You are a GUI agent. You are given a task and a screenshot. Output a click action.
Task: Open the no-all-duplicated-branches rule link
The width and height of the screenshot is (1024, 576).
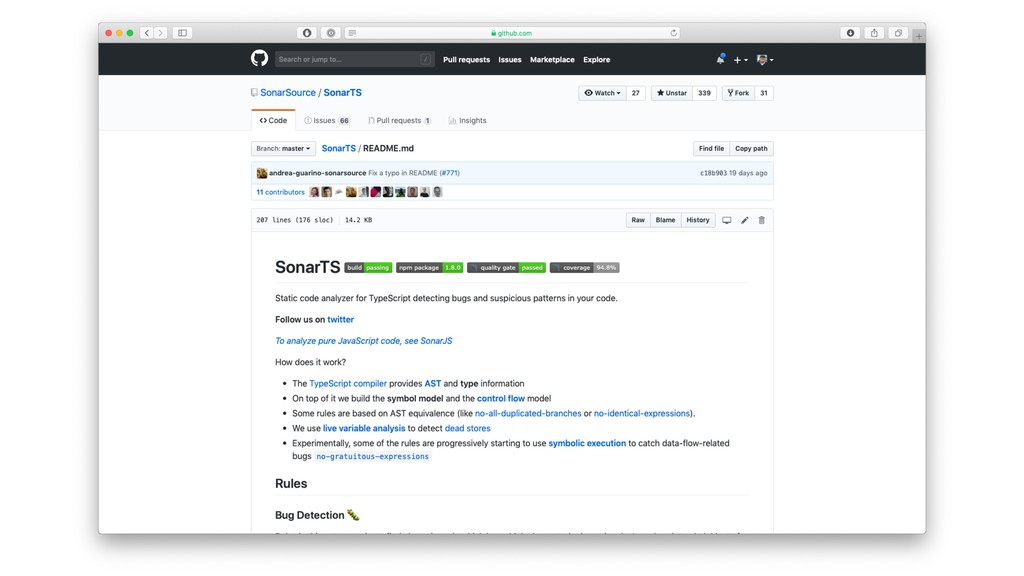coord(528,413)
